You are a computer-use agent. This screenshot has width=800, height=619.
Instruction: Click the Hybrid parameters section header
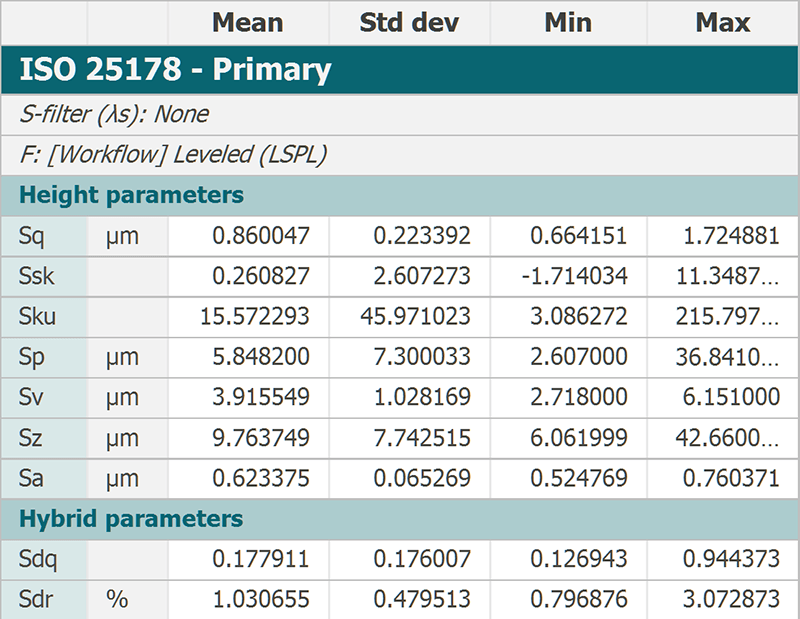click(x=400, y=519)
